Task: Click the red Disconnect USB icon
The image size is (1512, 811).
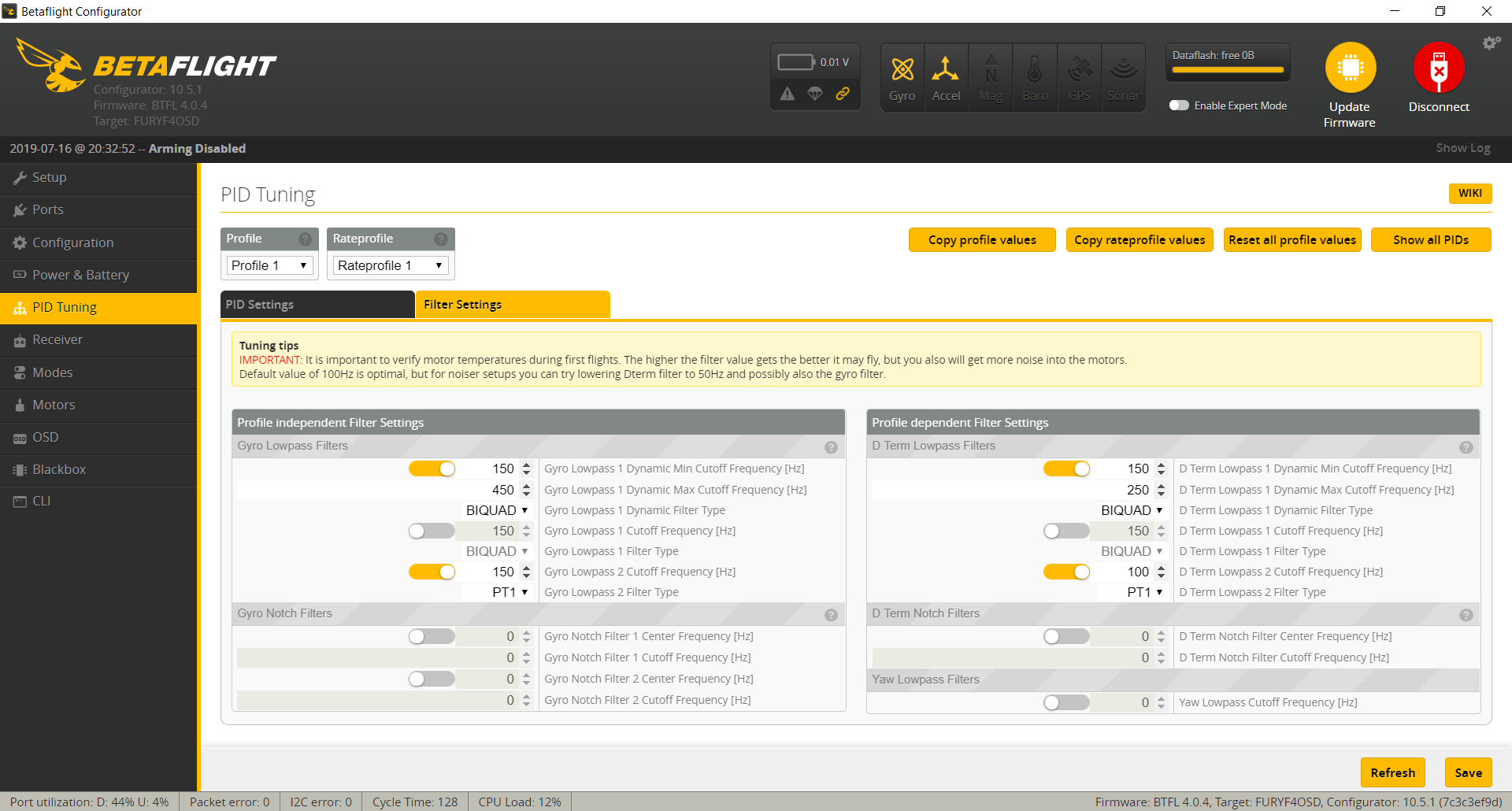Action: [1438, 69]
